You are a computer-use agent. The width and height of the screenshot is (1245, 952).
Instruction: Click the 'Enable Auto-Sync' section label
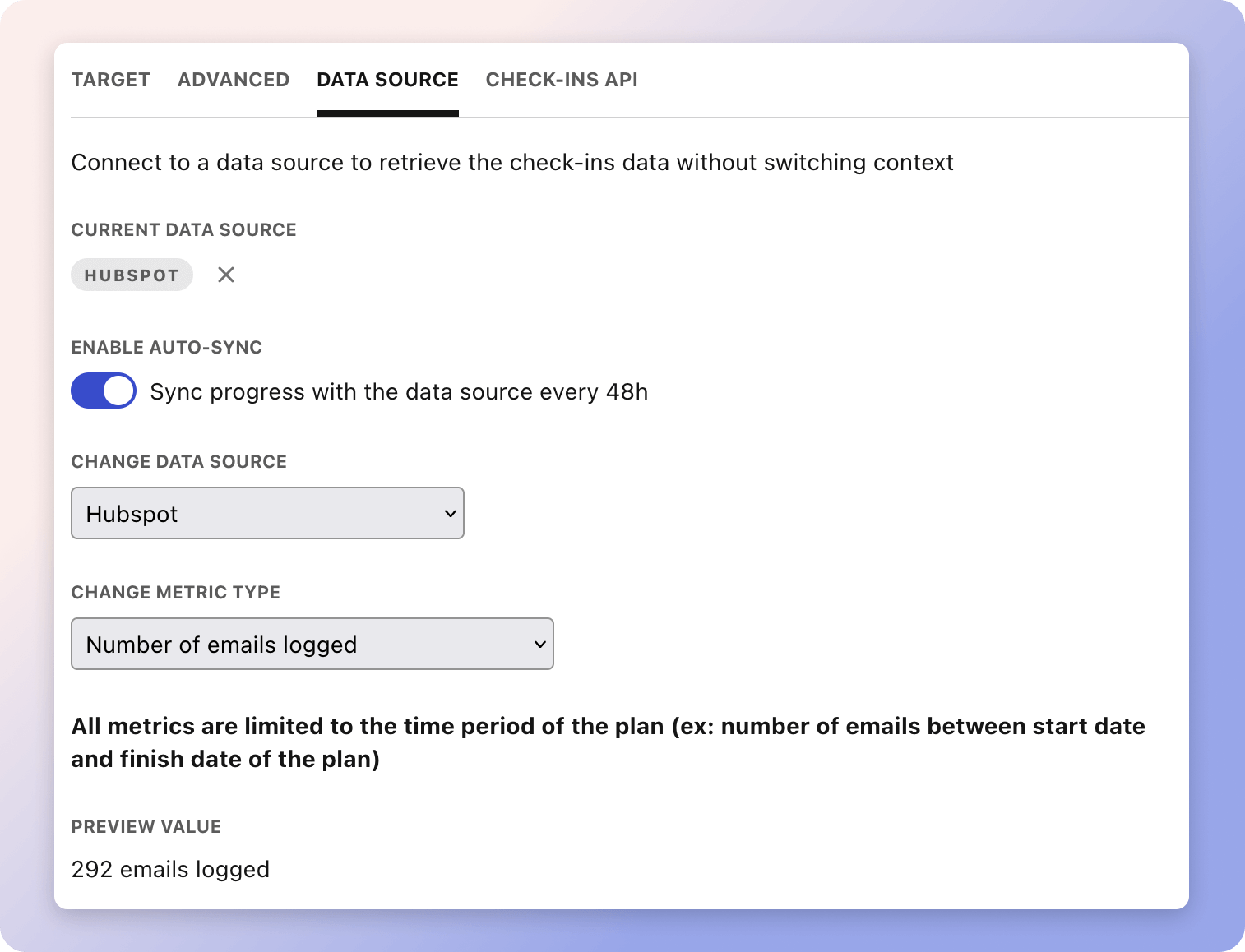166,348
